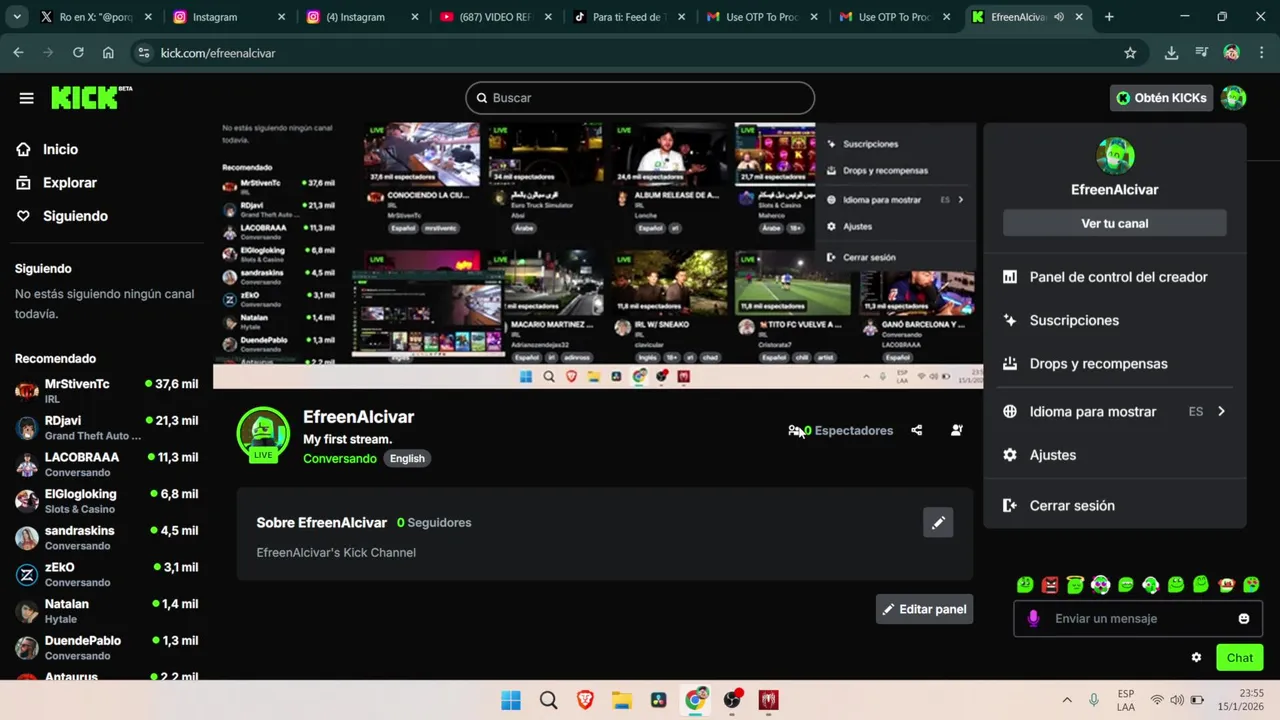Bookmark this page with star icon

(1130, 53)
